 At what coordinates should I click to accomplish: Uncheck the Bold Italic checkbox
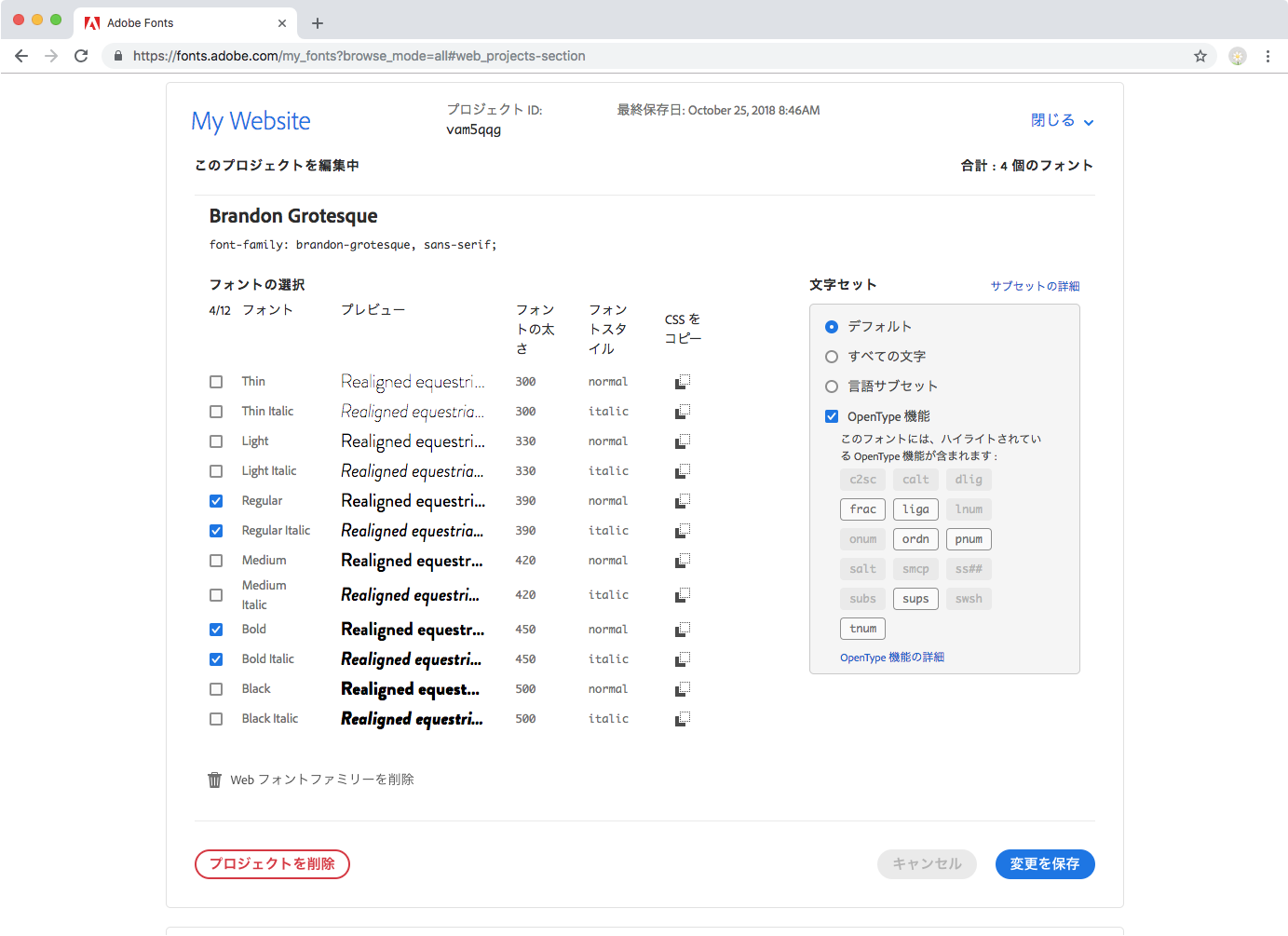pos(216,659)
